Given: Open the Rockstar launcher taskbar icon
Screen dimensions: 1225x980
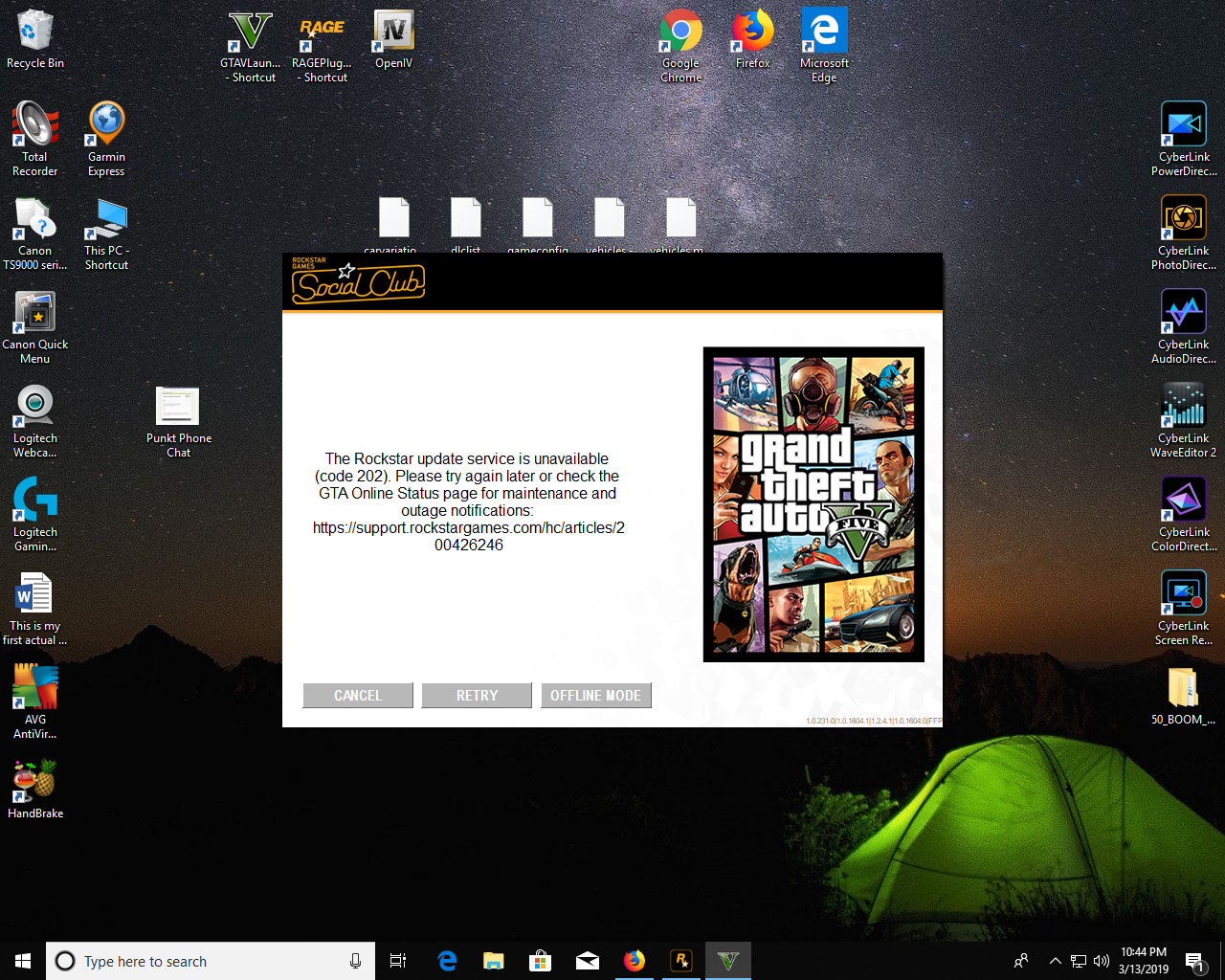Looking at the screenshot, I should (681, 961).
